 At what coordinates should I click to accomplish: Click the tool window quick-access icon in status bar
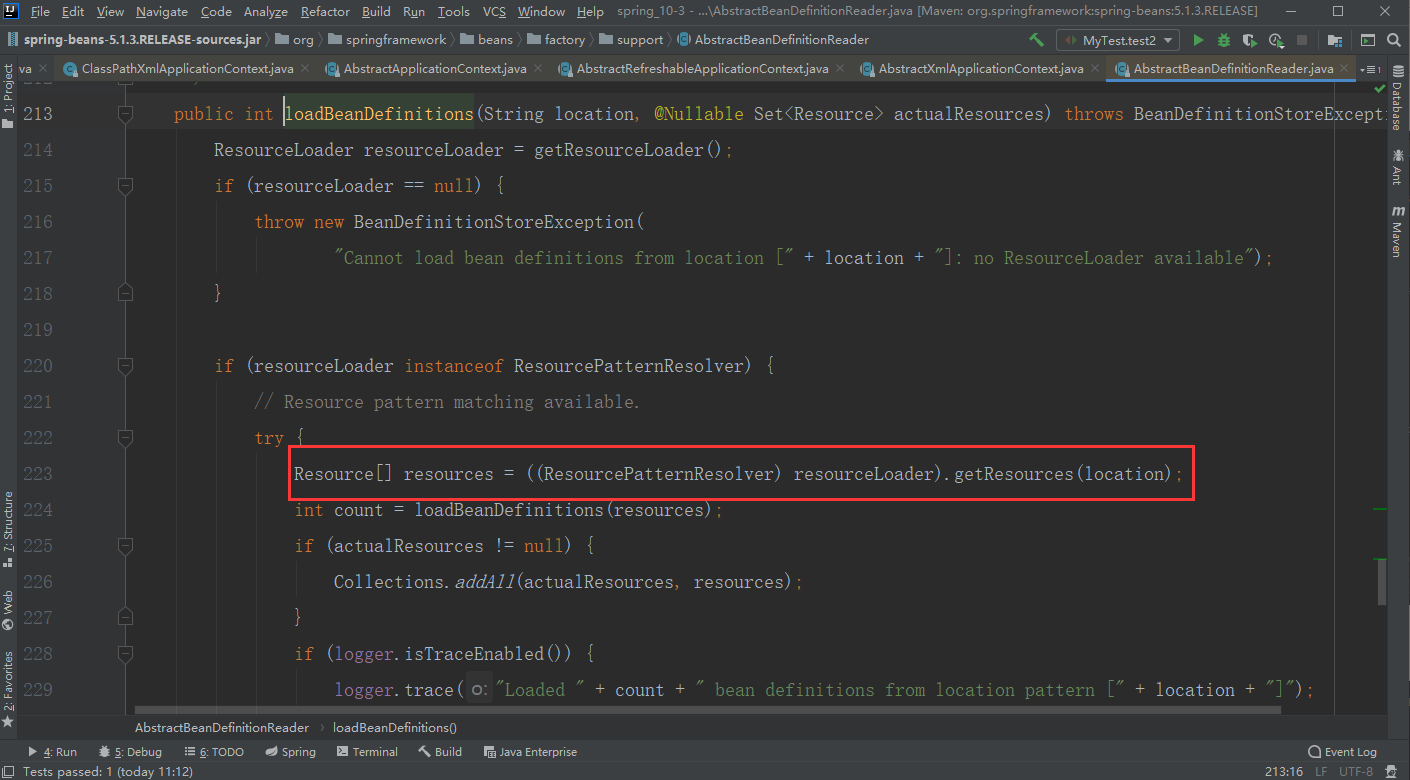(9, 771)
